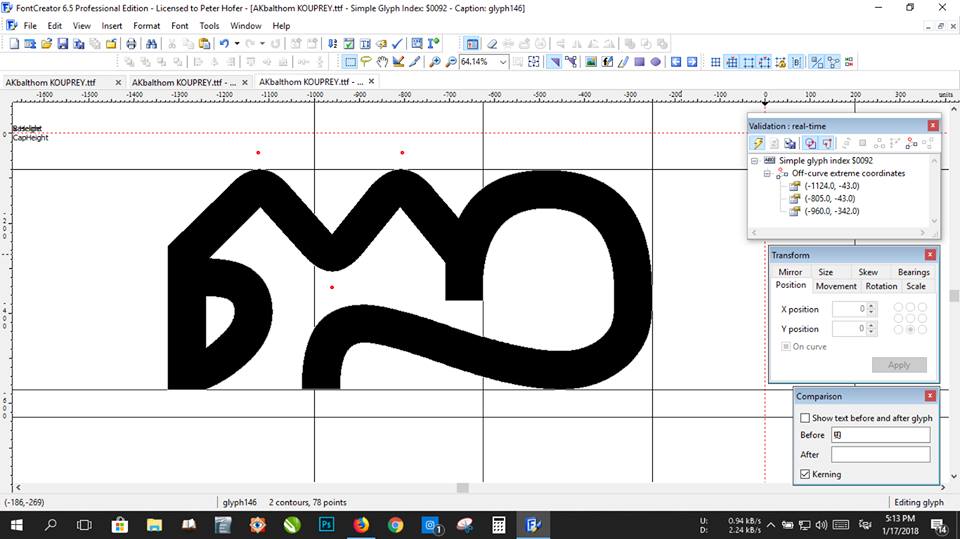Open the Undo history dropdown arrow
Screen dimensions: 960x539
coord(235,44)
